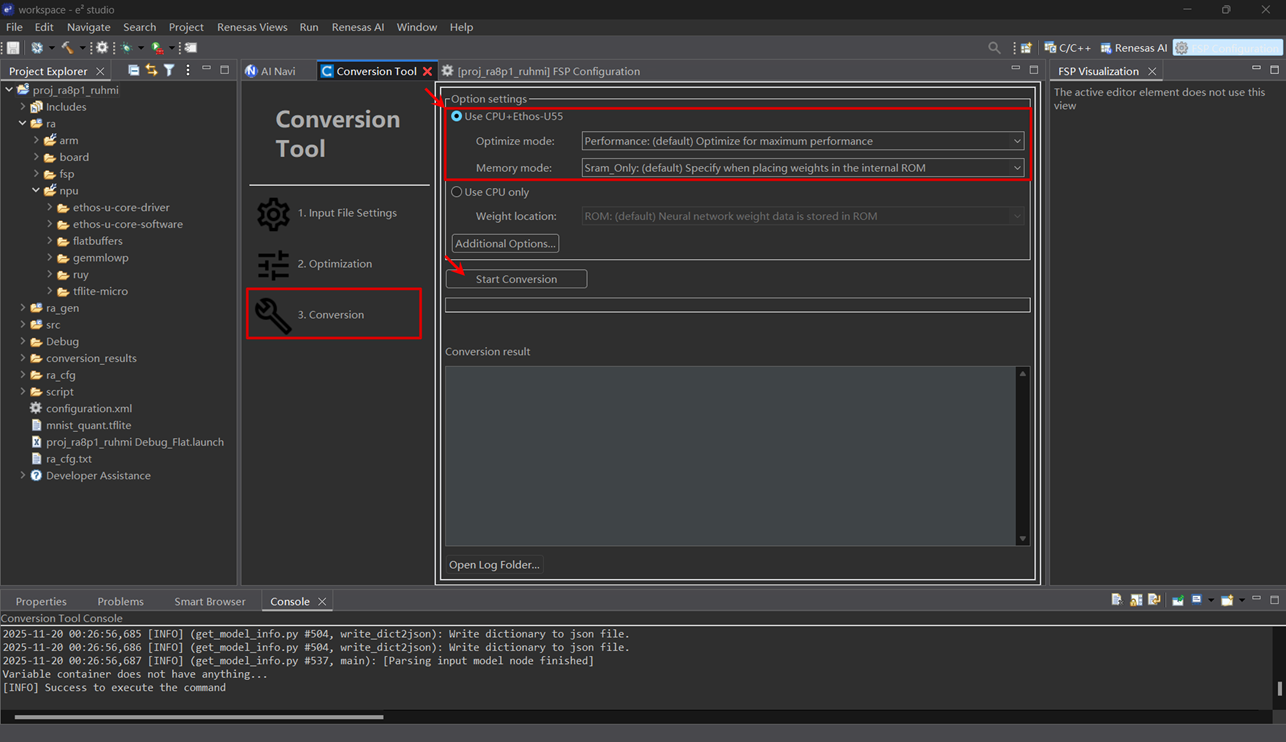Expand the ra_gen folder
Screen dimensions: 1286x742
click(x=23, y=308)
